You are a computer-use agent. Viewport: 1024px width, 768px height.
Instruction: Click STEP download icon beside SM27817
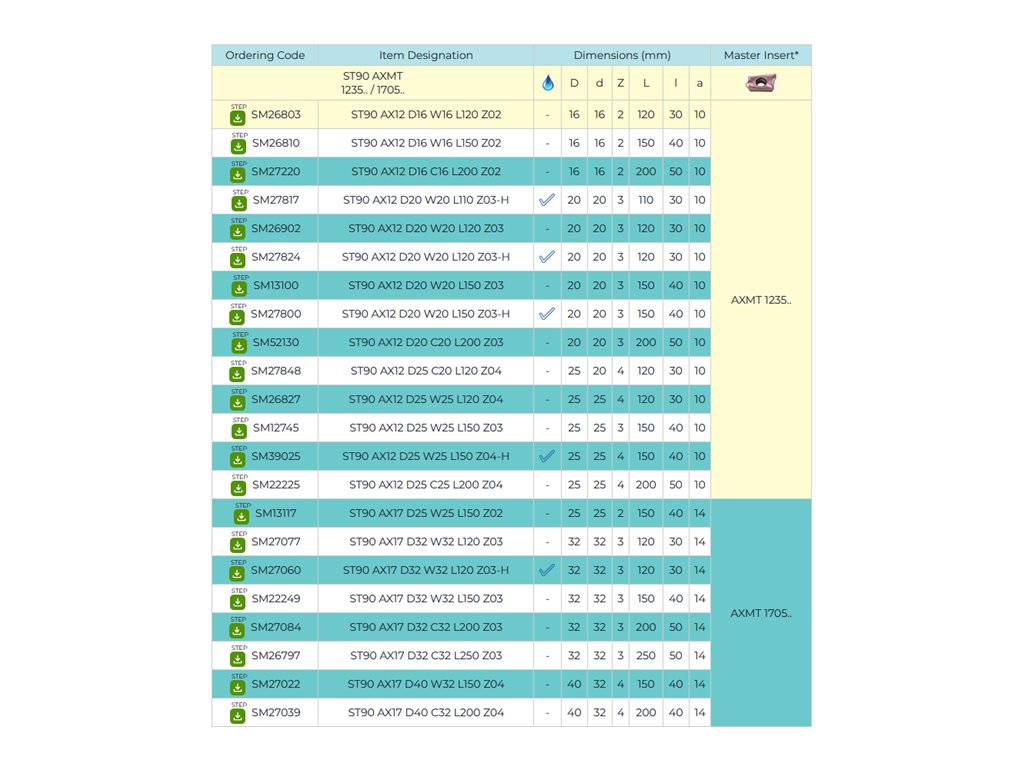pos(239,201)
